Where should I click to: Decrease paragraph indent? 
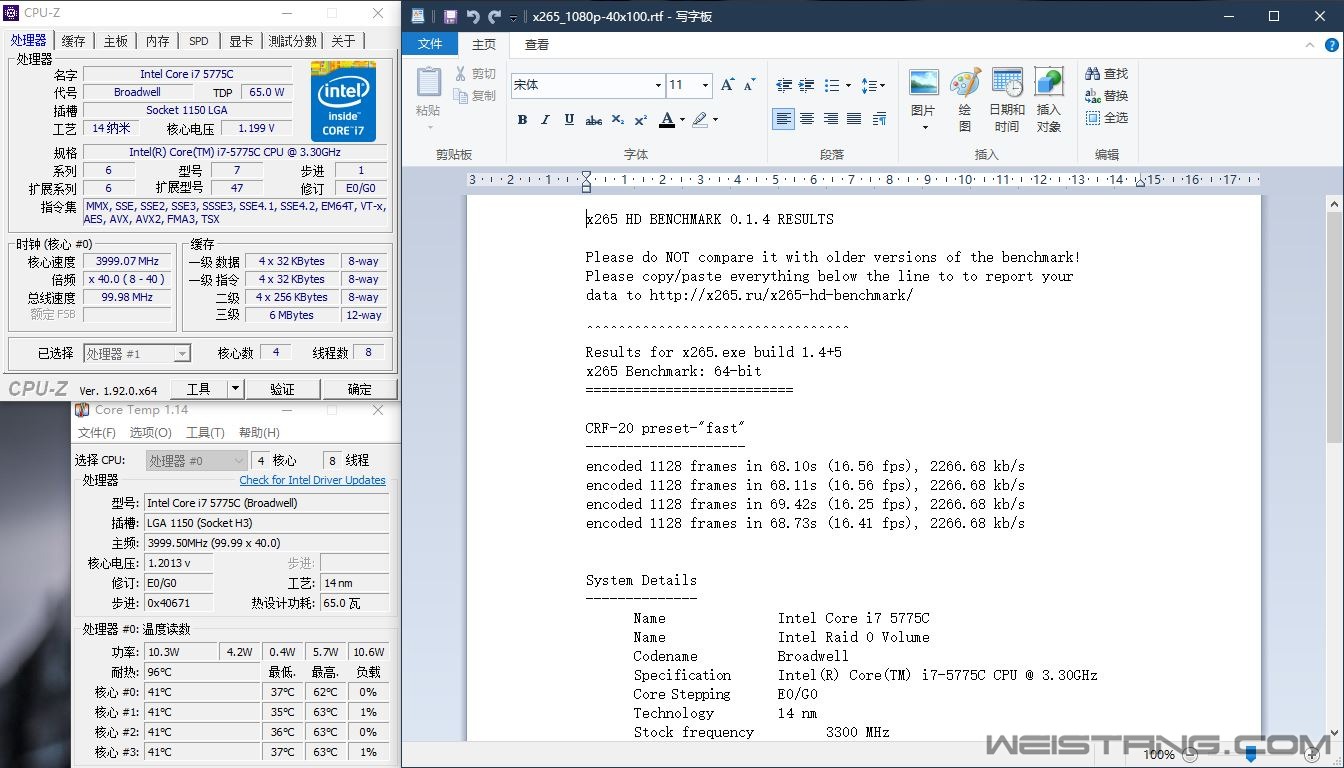783,86
